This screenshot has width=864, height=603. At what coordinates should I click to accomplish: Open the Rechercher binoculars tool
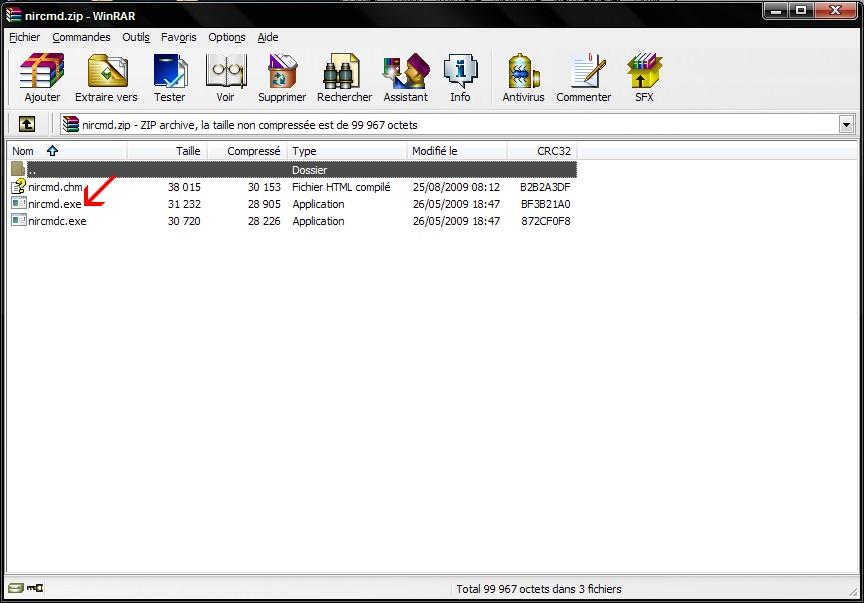coord(342,71)
